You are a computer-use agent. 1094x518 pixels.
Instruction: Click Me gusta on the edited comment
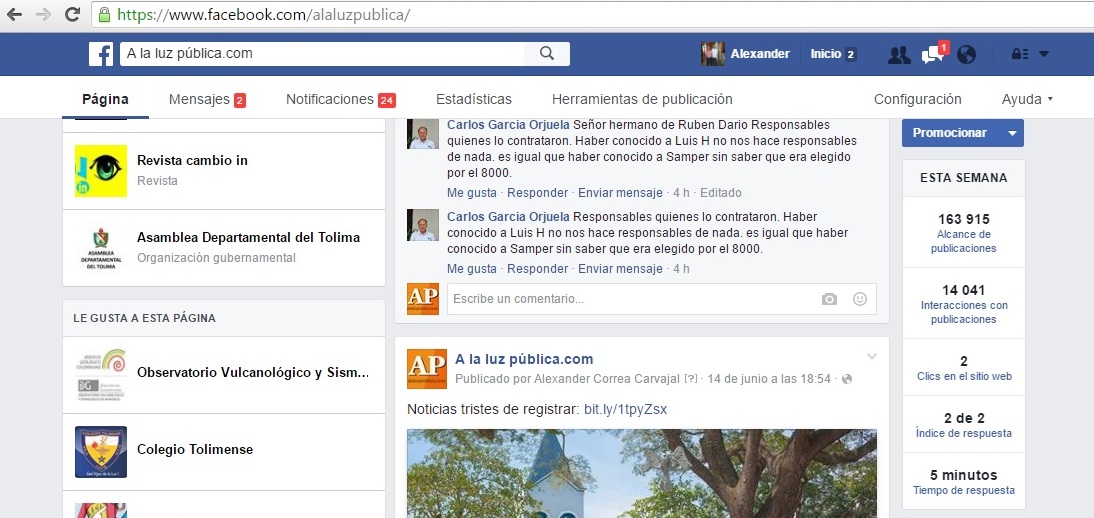point(472,193)
